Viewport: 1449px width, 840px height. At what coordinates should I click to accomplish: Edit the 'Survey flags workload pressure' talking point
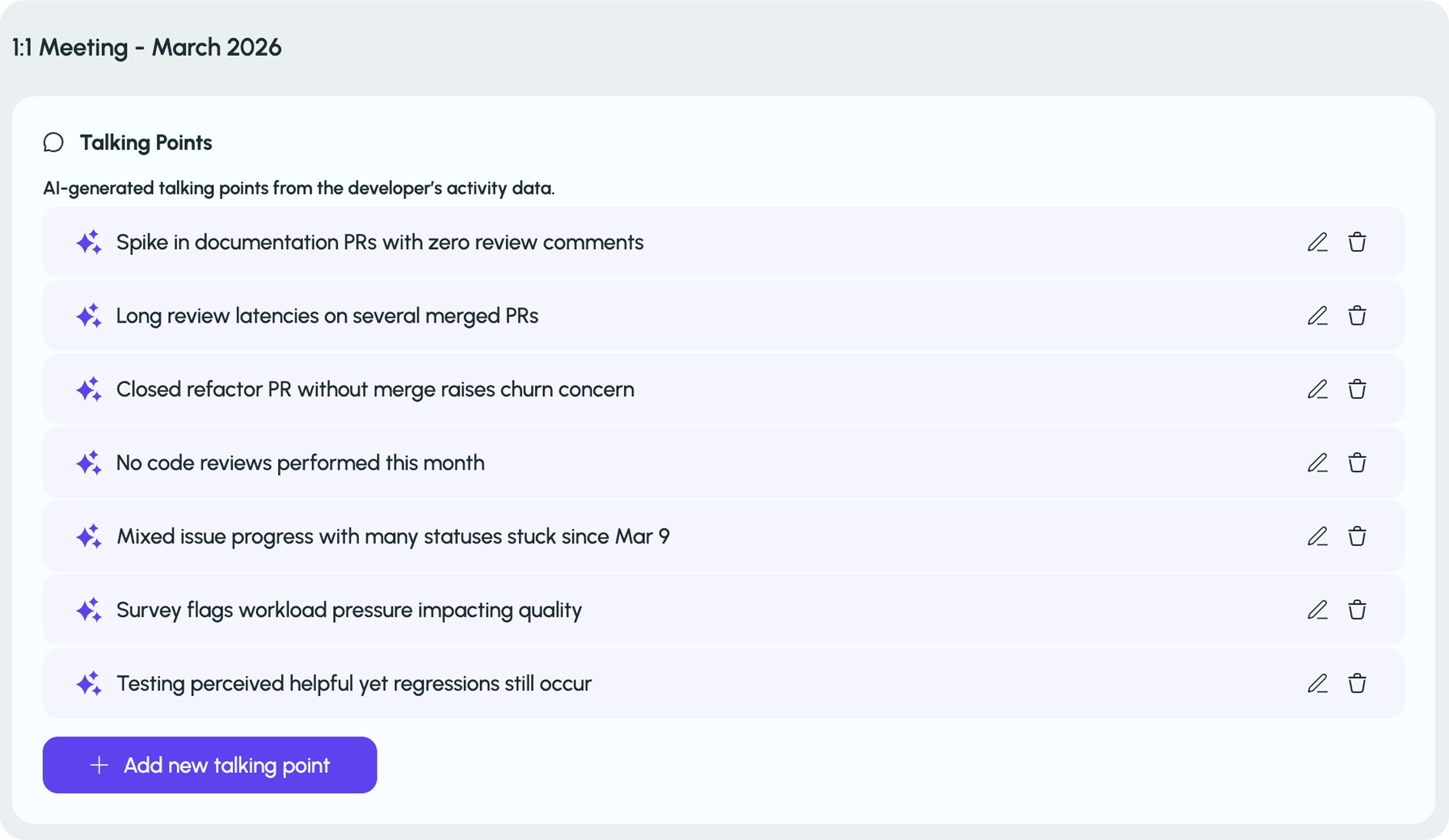[x=1317, y=610]
